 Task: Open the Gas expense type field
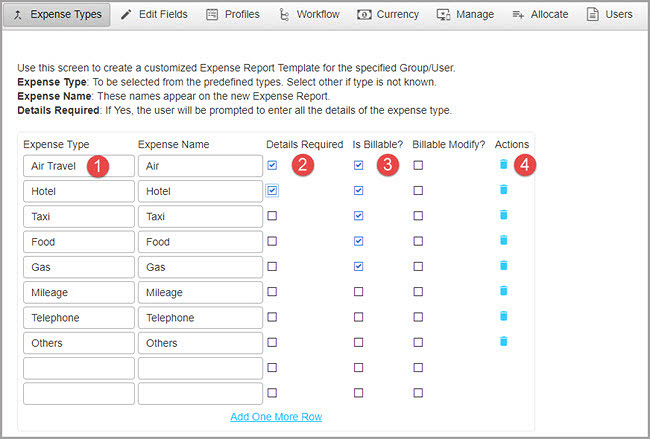click(x=79, y=267)
